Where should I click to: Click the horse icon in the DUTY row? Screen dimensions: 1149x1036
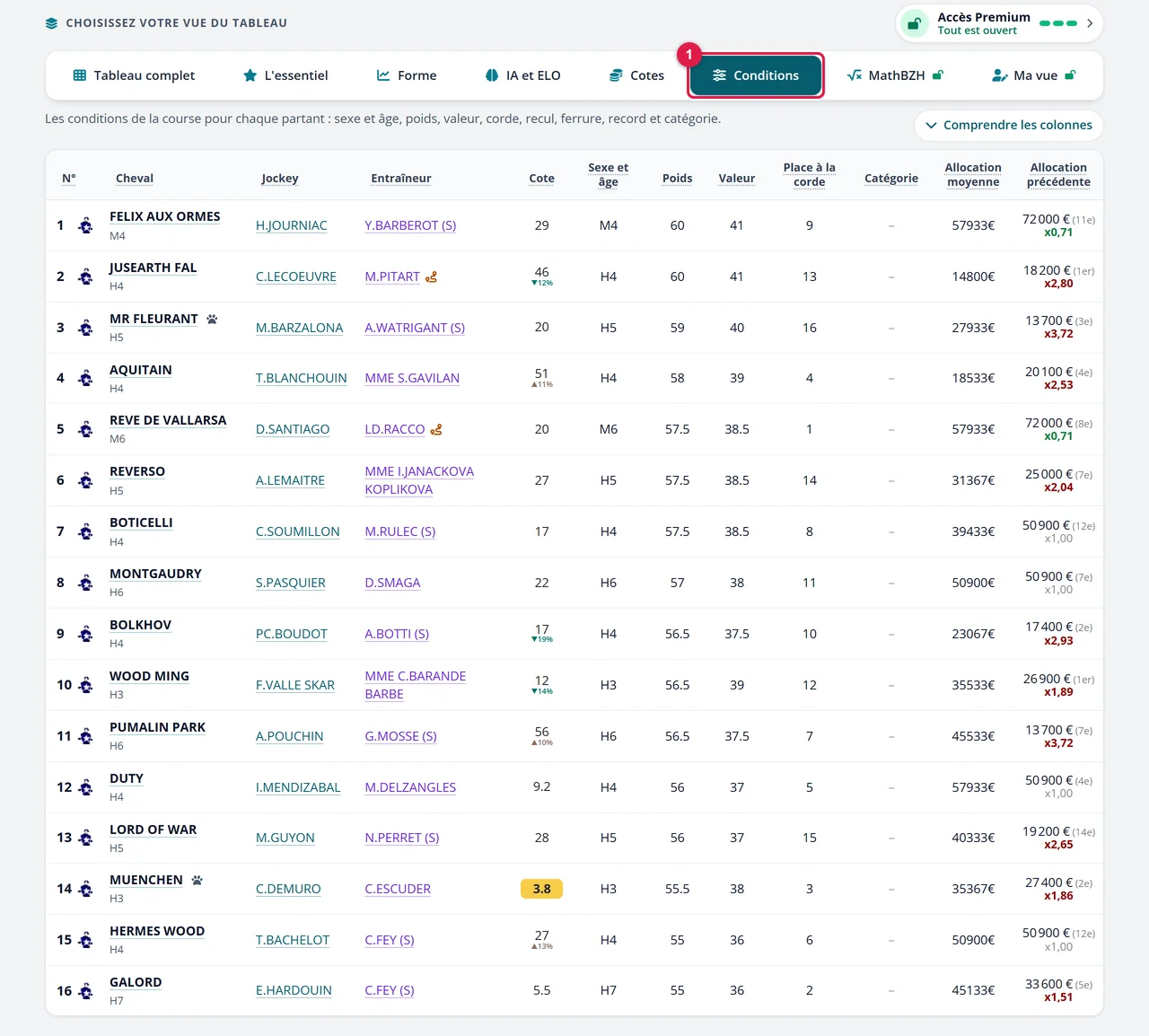tap(85, 787)
